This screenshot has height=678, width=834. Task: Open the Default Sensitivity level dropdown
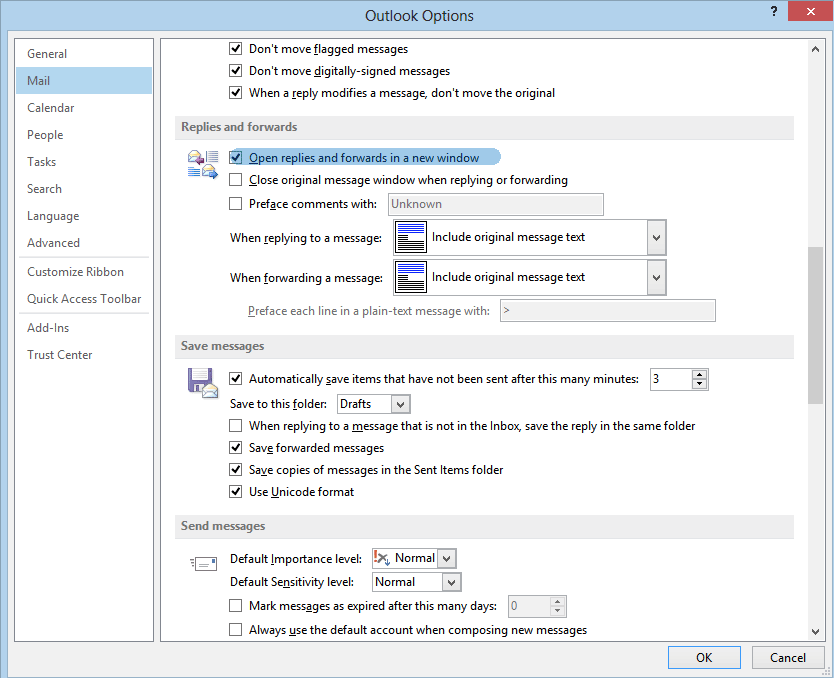click(x=451, y=582)
